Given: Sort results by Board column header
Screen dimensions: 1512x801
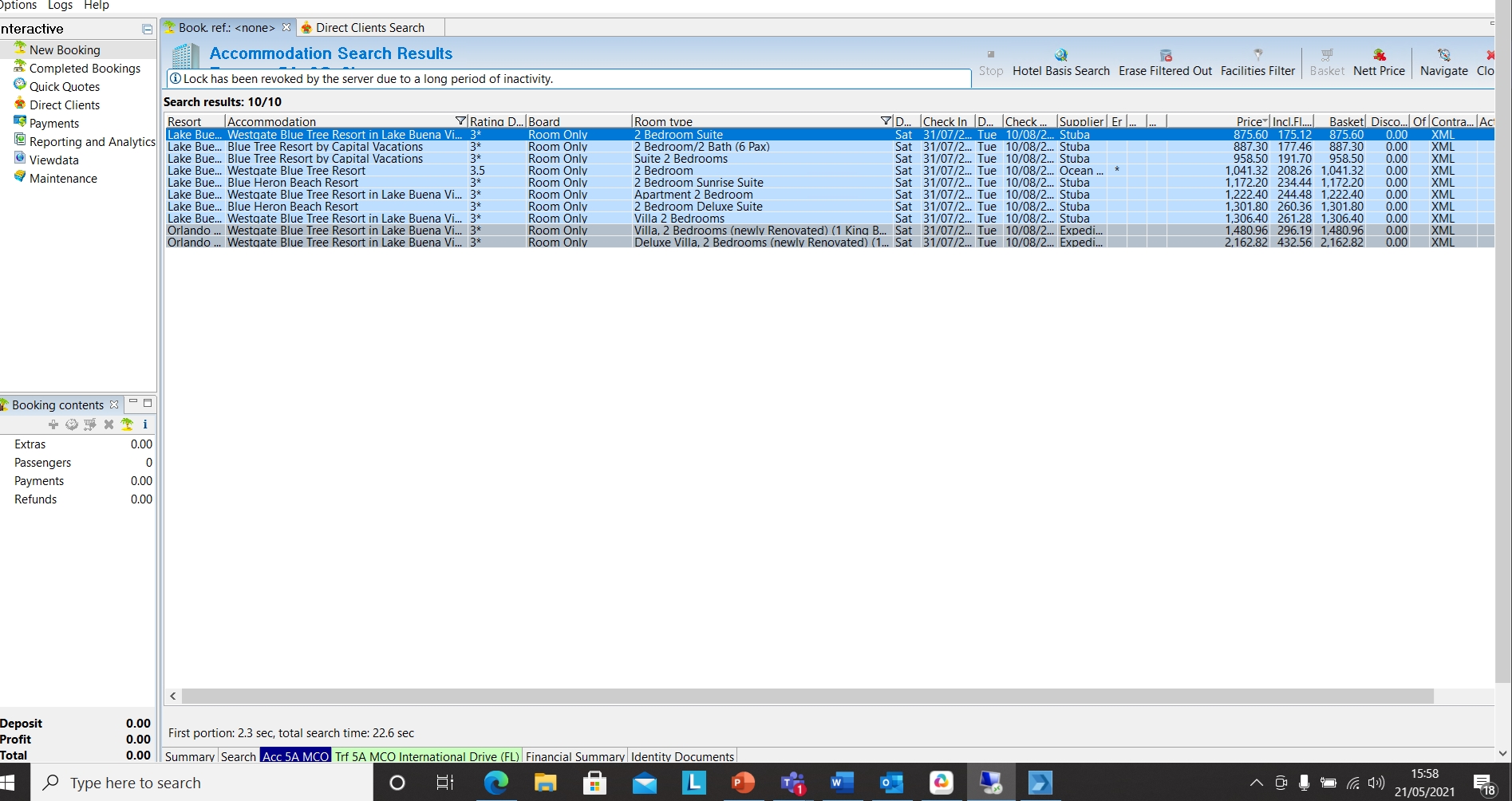Looking at the screenshot, I should (x=578, y=121).
